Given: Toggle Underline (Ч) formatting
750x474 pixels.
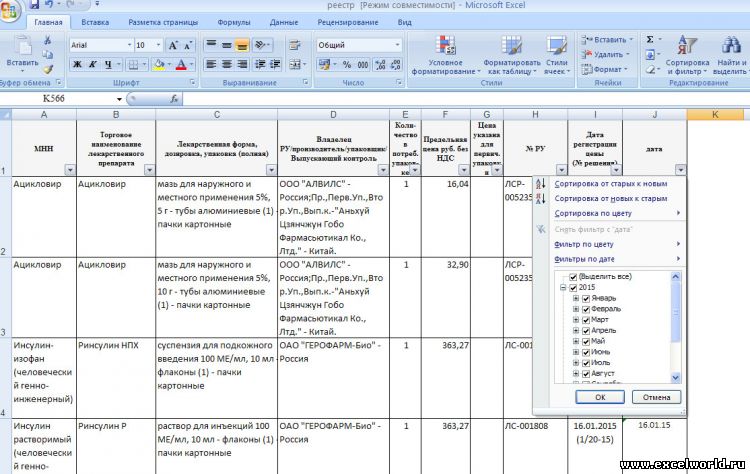Looking at the screenshot, I should [108, 65].
